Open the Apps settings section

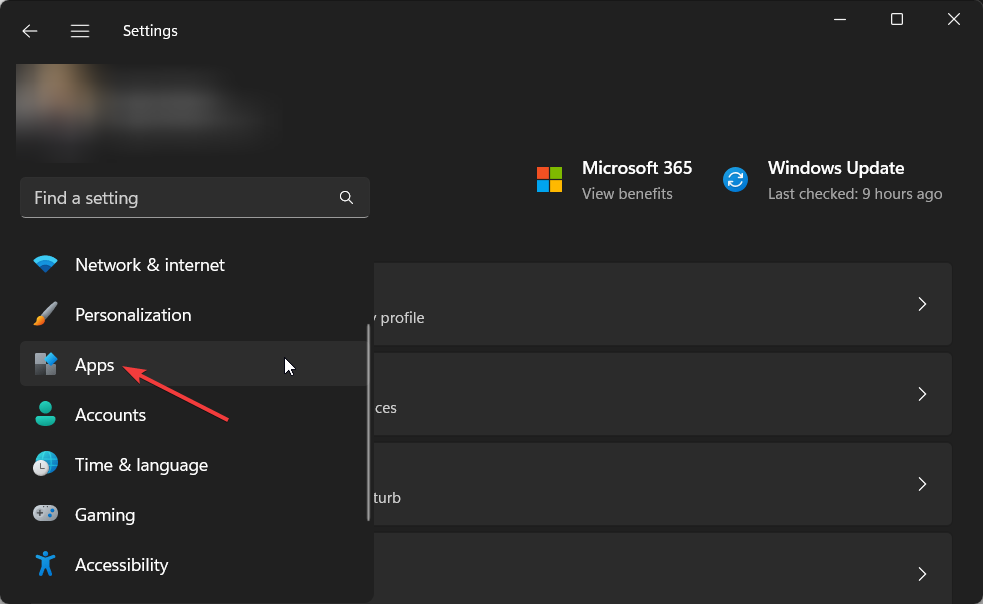point(95,365)
